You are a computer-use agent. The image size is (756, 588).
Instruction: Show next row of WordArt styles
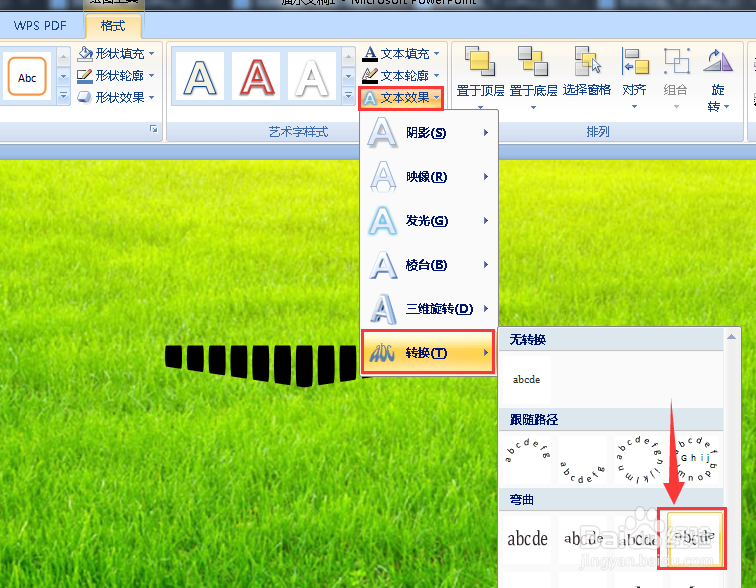[x=349, y=77]
